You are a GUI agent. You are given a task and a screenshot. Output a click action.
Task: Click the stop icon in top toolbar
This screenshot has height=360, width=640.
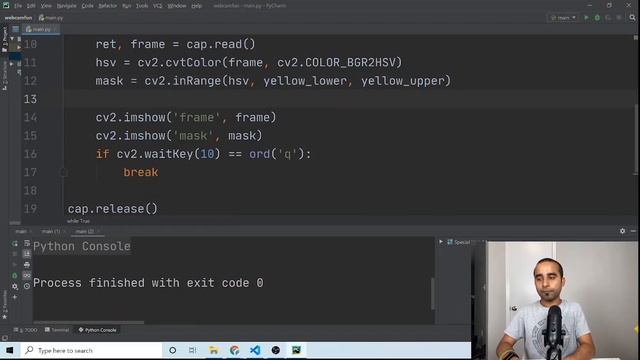tap(619, 18)
